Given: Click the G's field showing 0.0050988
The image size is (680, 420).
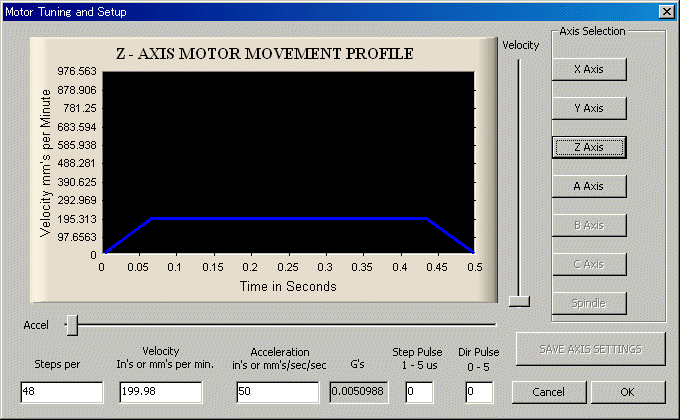Looking at the screenshot, I should point(359,392).
